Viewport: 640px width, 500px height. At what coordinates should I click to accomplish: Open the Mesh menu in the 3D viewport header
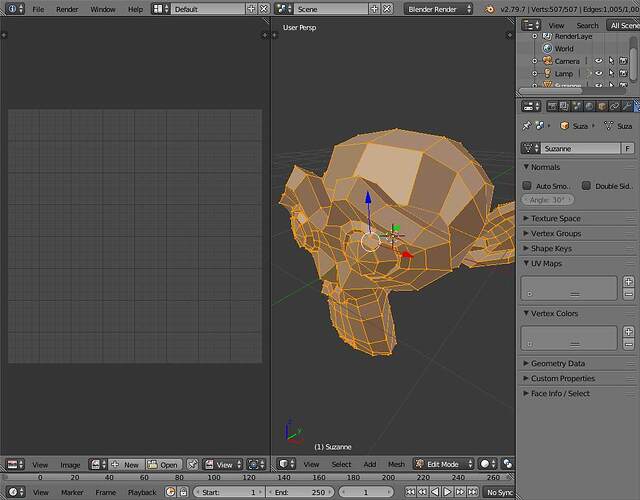click(x=396, y=464)
